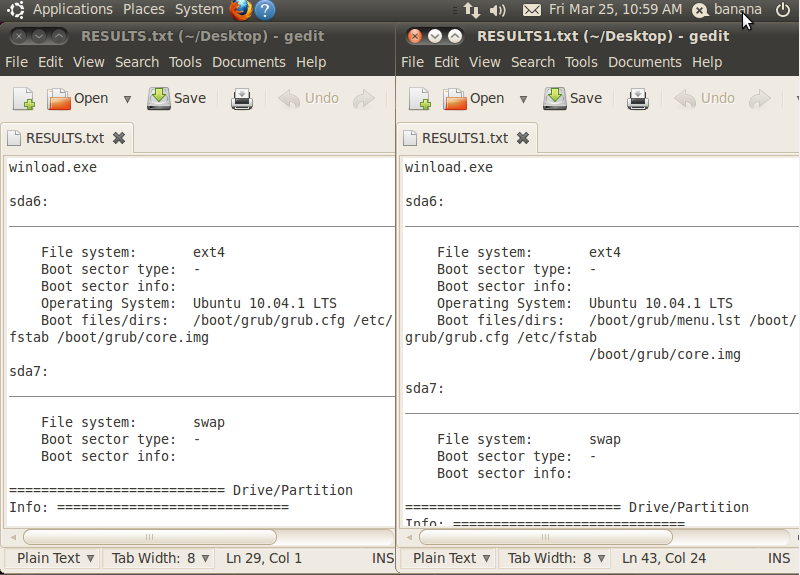Open Help menu in RESULTS.txt window

[311, 62]
